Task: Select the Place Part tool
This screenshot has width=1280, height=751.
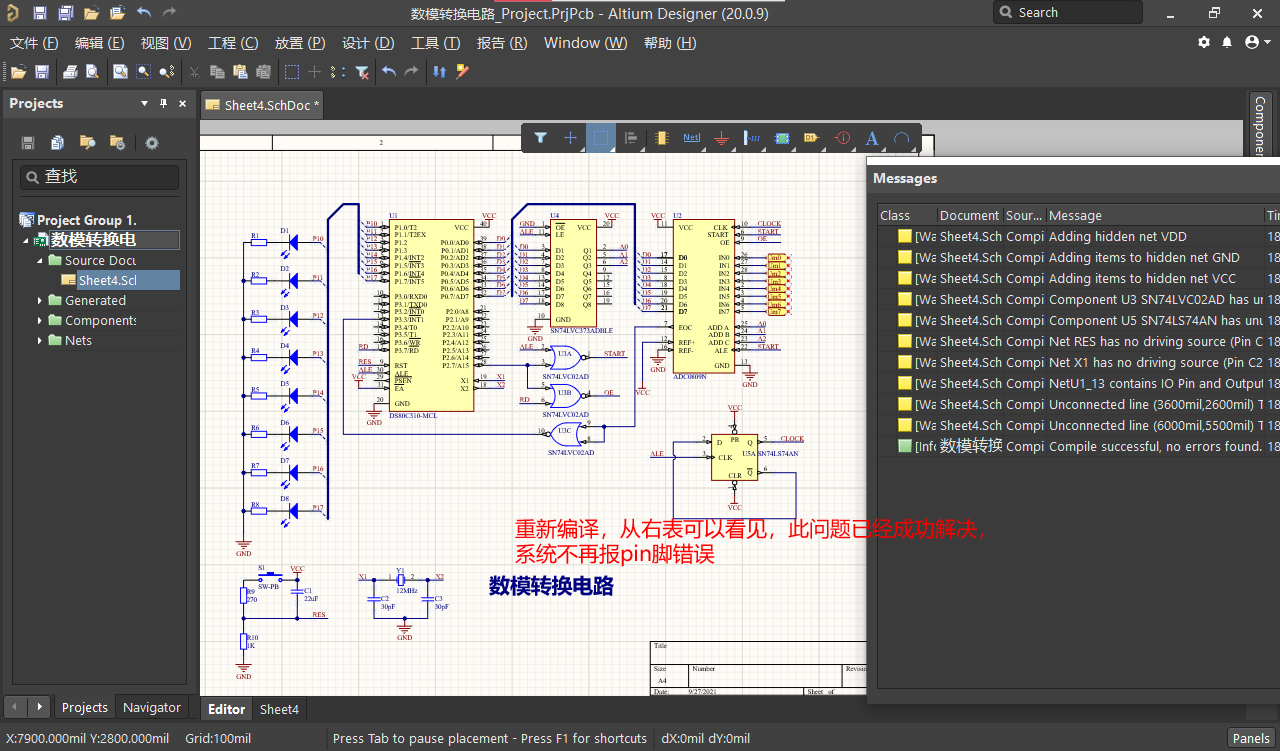Action: tap(662, 138)
